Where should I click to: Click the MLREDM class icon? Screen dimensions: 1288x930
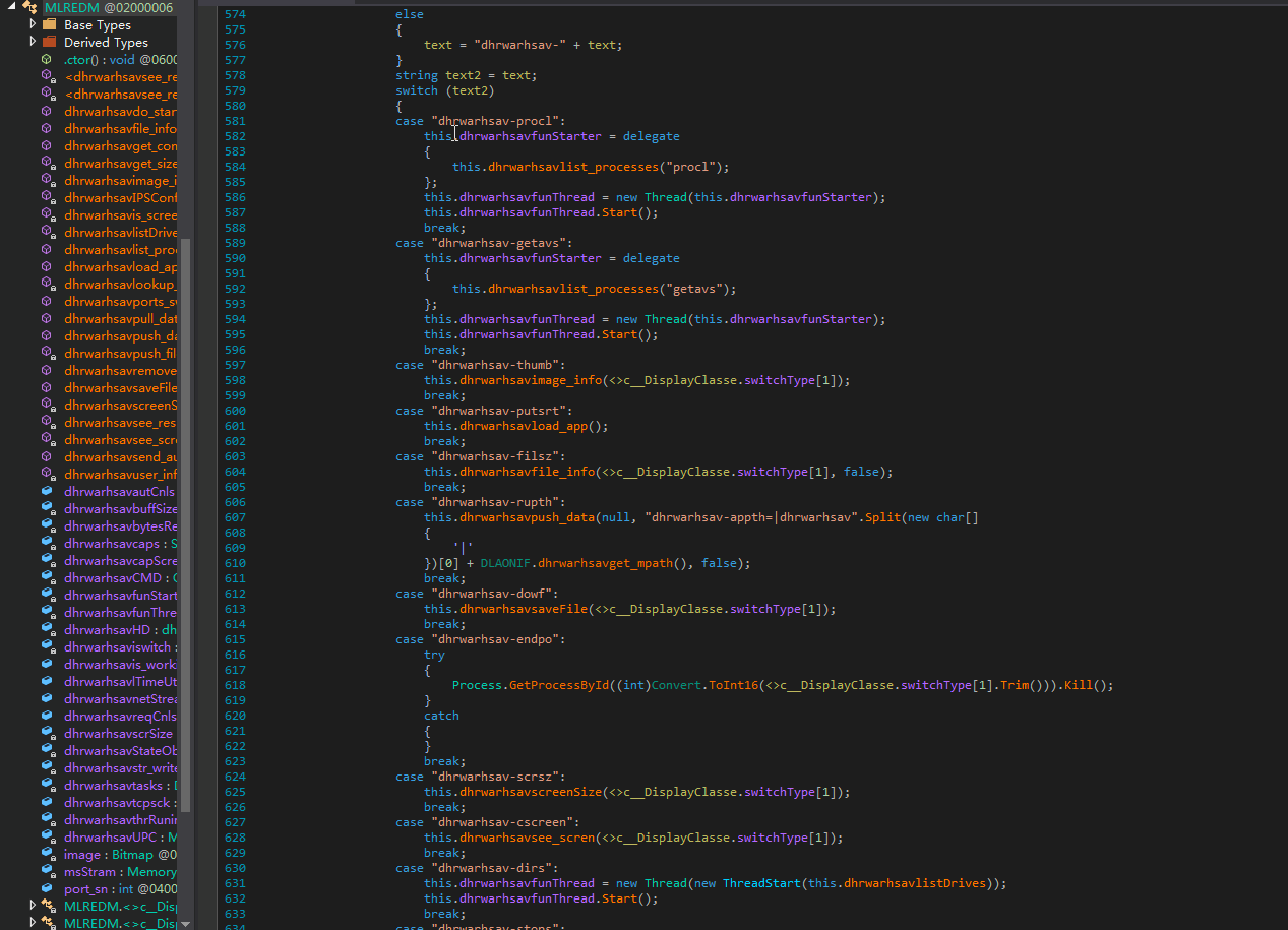[x=30, y=8]
